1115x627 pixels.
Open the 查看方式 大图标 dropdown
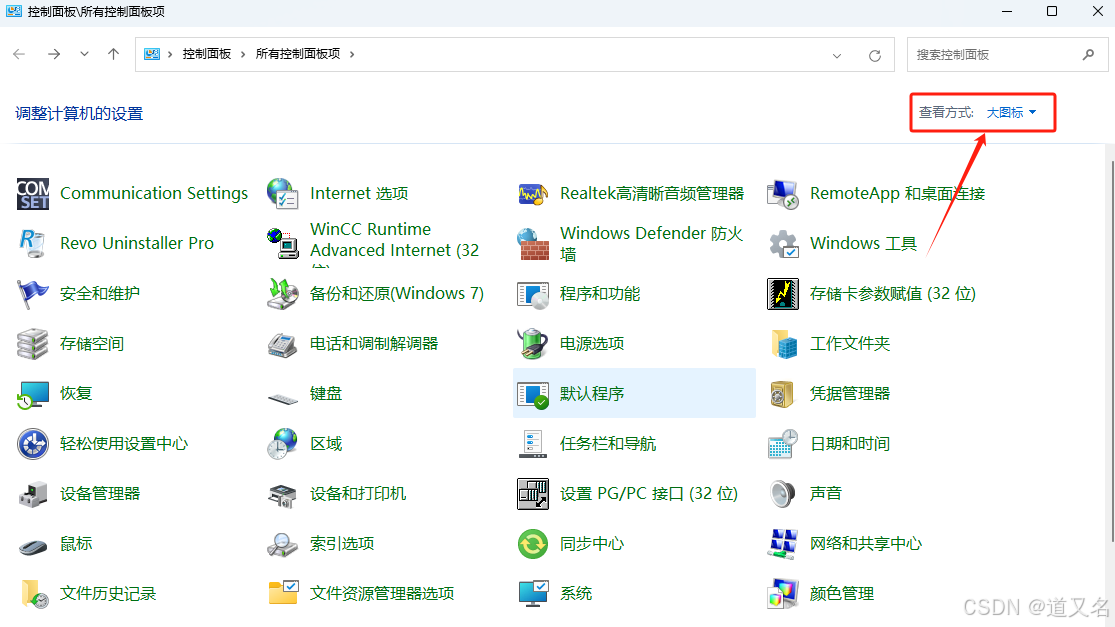pyautogui.click(x=1011, y=112)
